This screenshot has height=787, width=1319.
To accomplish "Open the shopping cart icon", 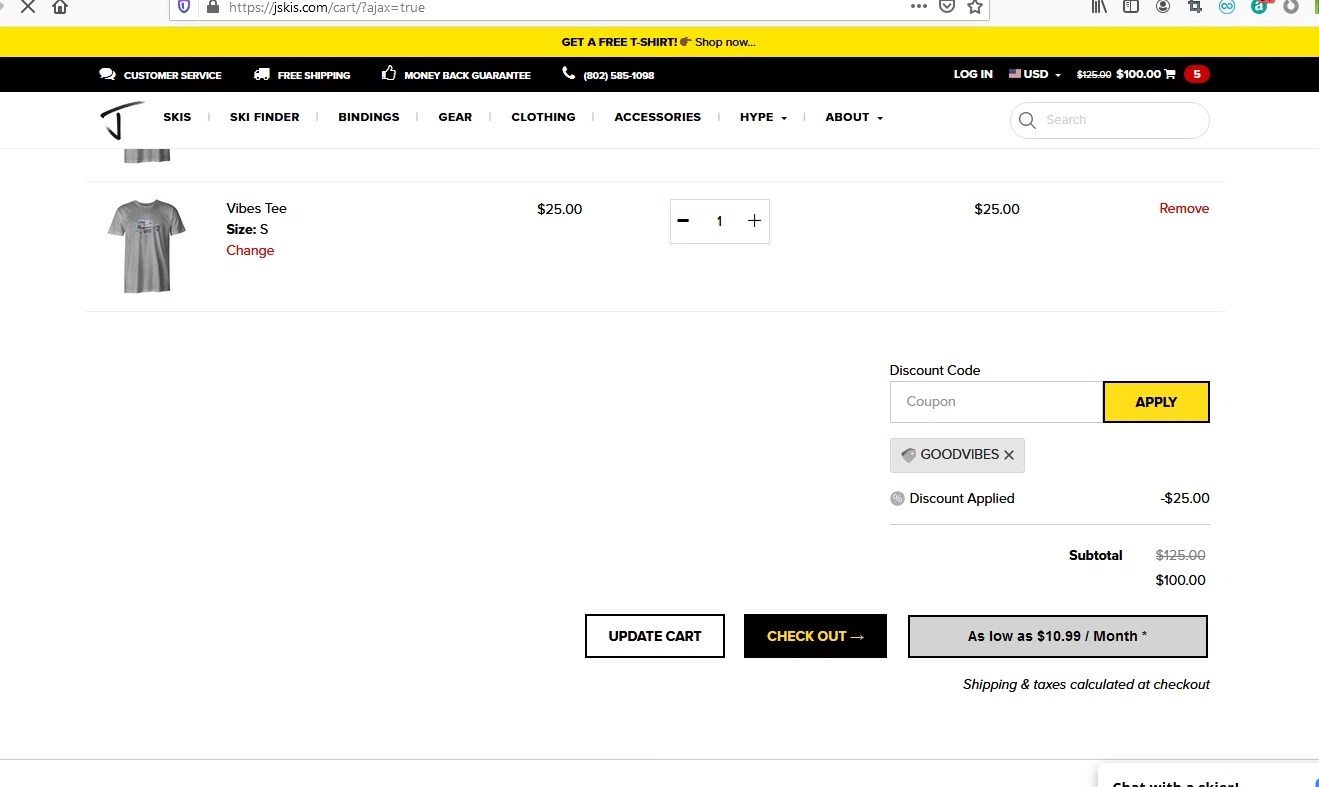I will [1170, 74].
